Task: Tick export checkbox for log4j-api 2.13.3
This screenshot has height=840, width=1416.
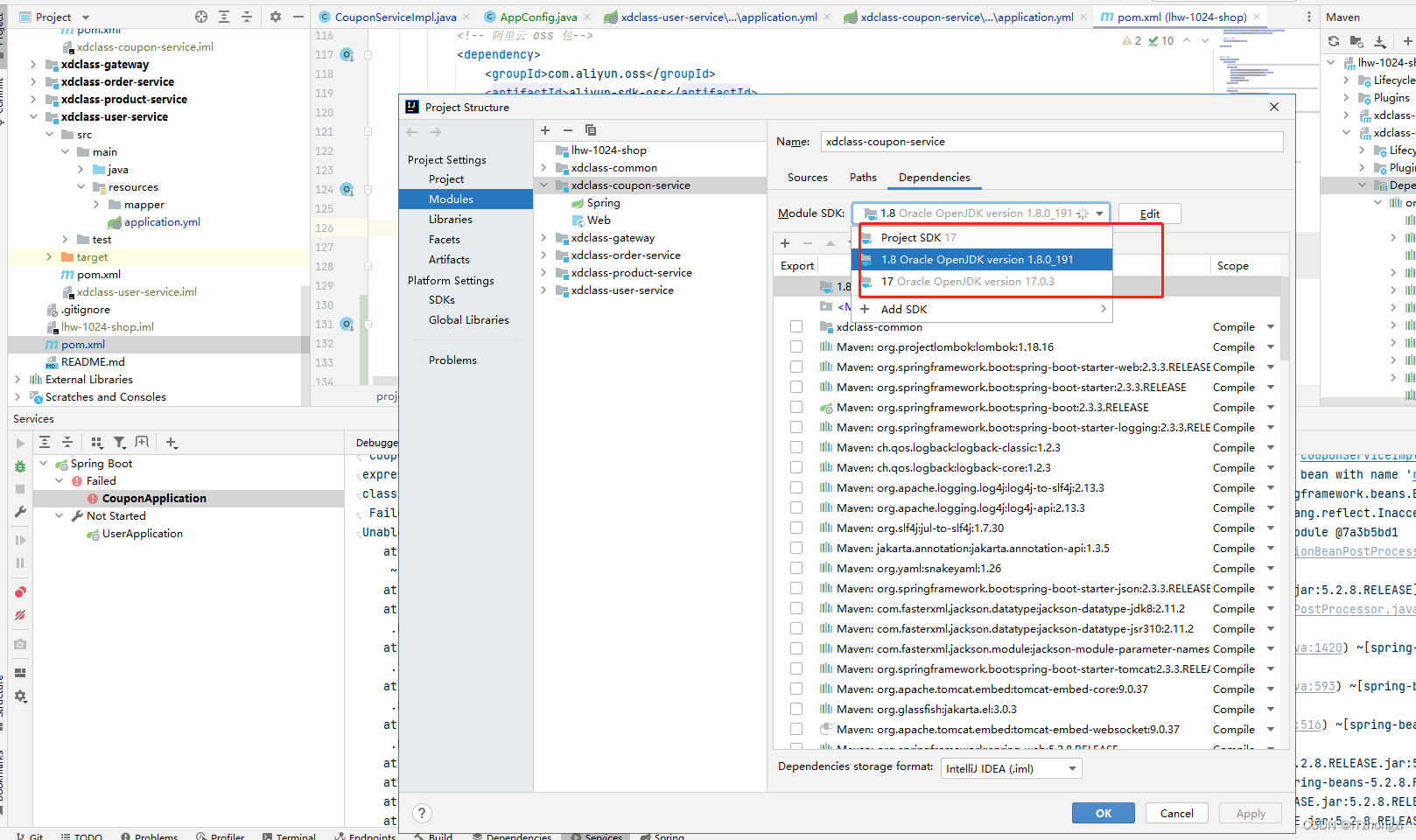Action: point(796,507)
